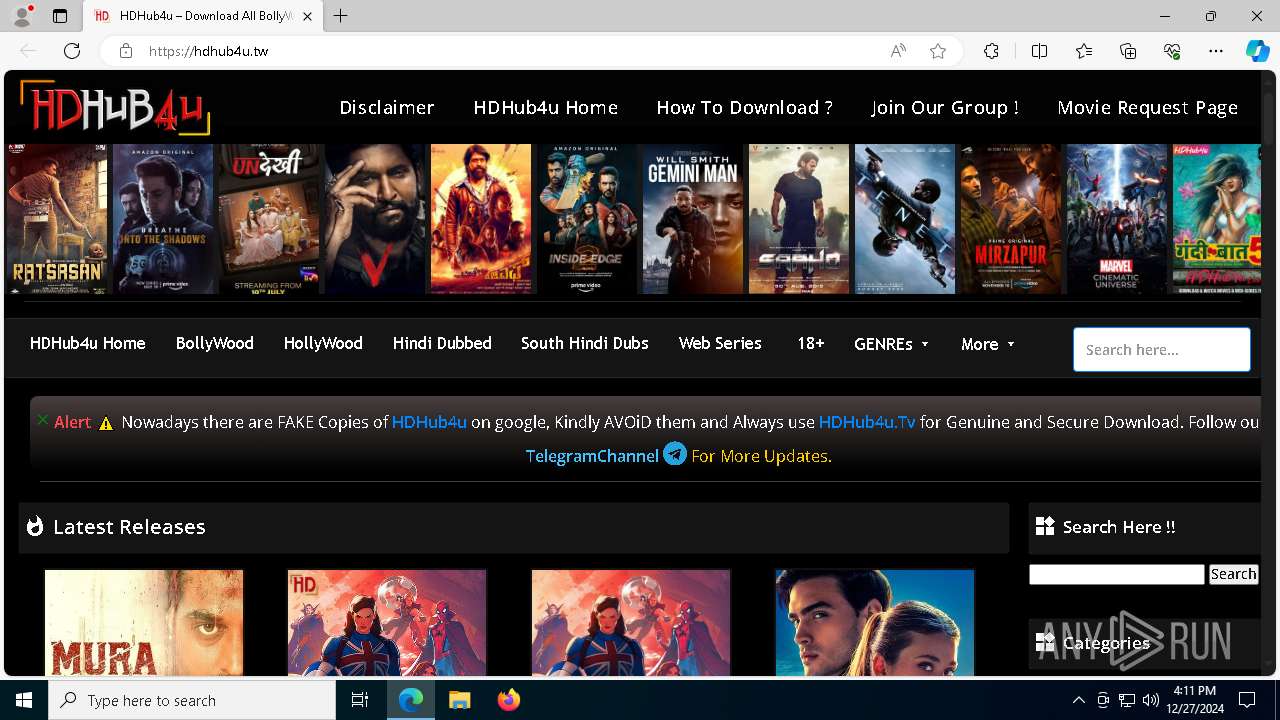1280x720 pixels.
Task: Launch Firefox from the taskbar
Action: click(508, 700)
